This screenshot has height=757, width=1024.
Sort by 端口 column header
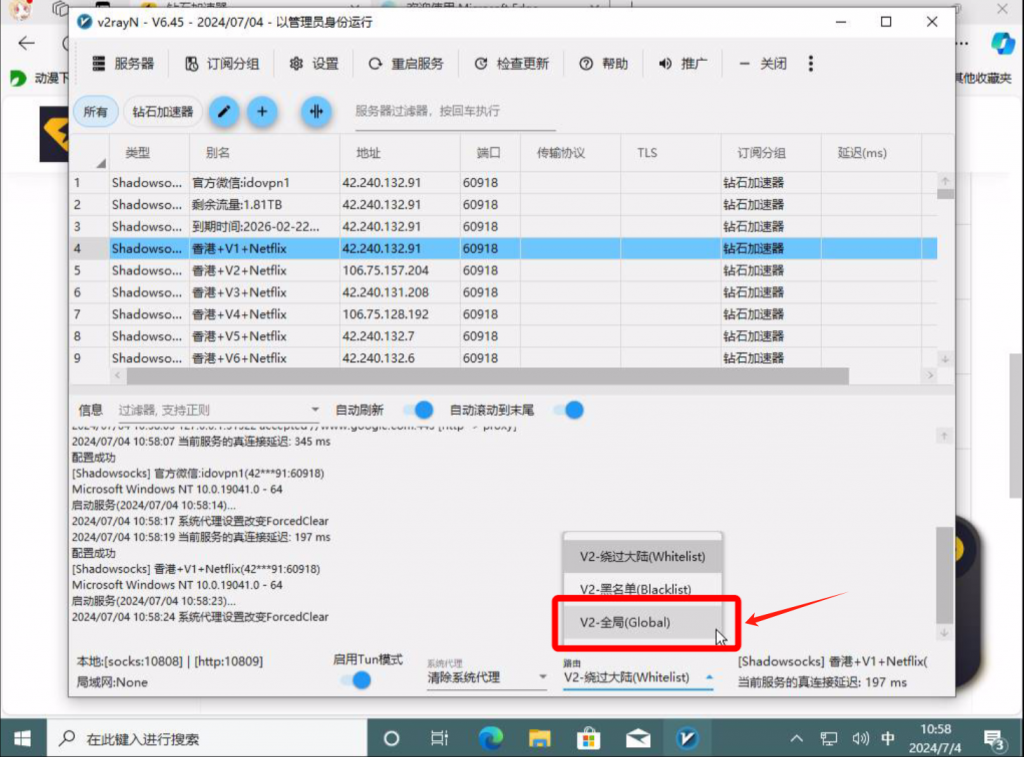point(490,153)
